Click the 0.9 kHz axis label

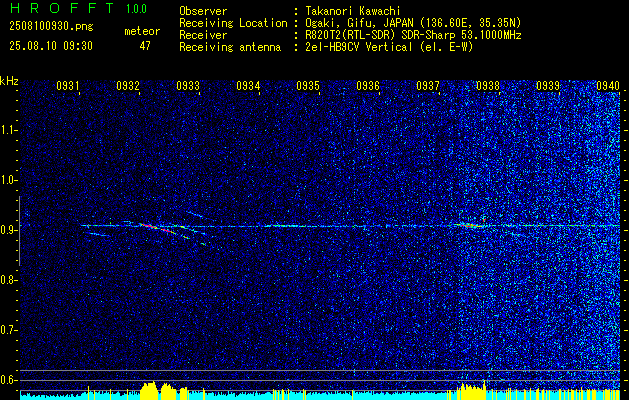tap(8, 230)
